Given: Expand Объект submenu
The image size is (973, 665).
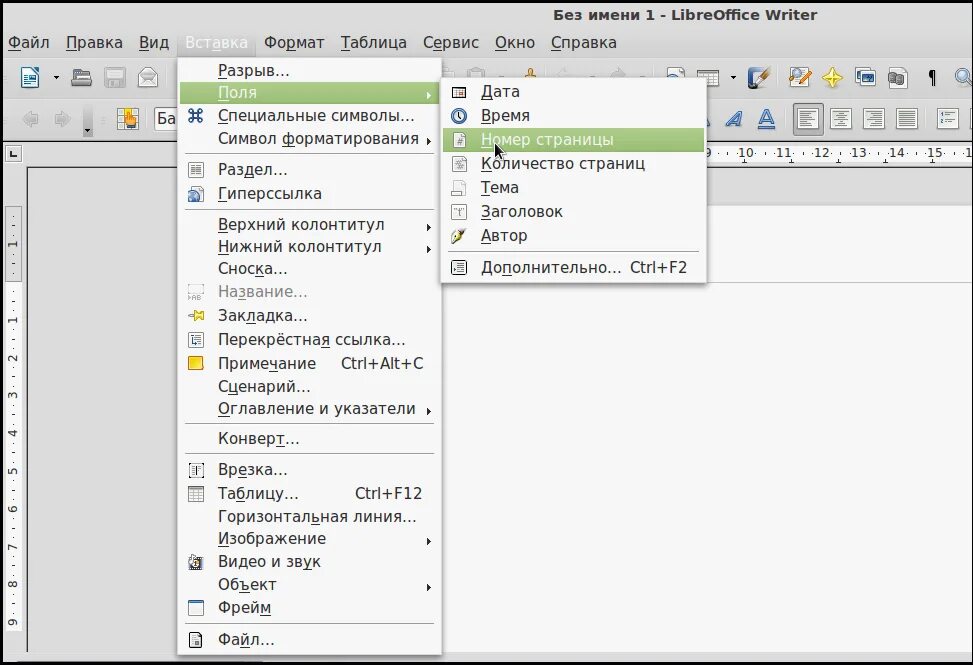Looking at the screenshot, I should (309, 585).
